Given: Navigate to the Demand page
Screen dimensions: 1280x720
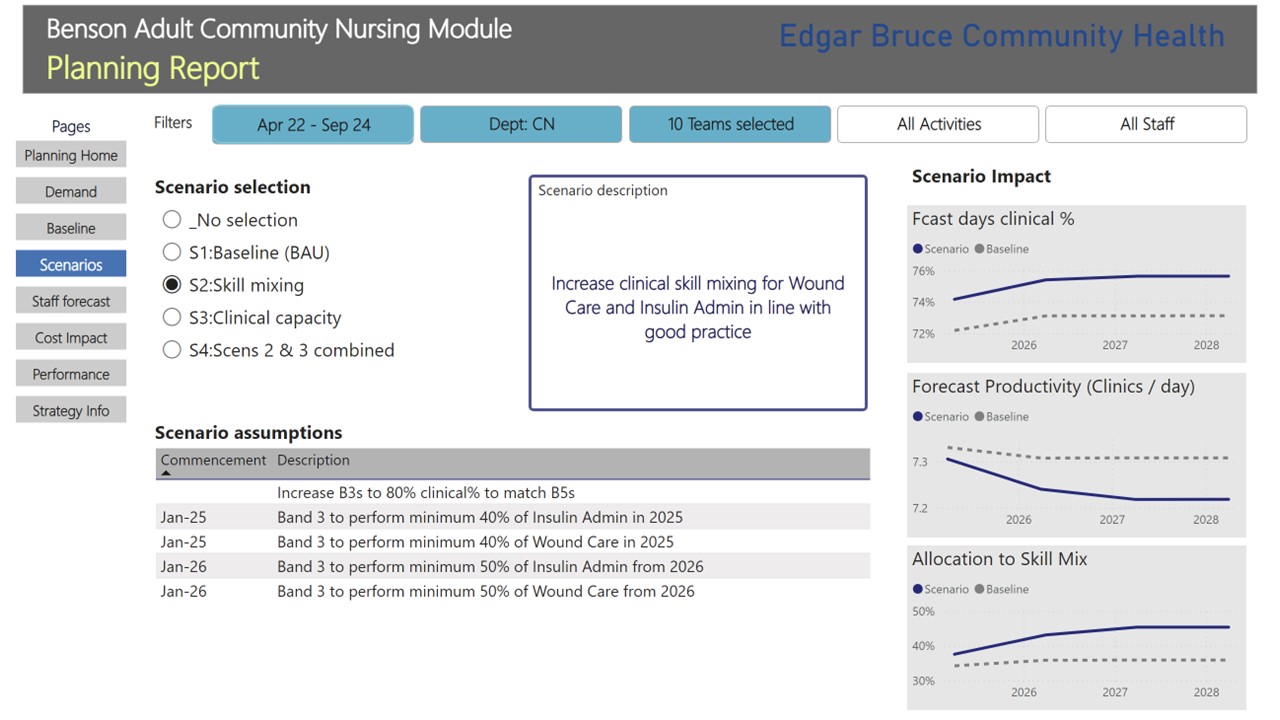Looking at the screenshot, I should [x=71, y=192].
